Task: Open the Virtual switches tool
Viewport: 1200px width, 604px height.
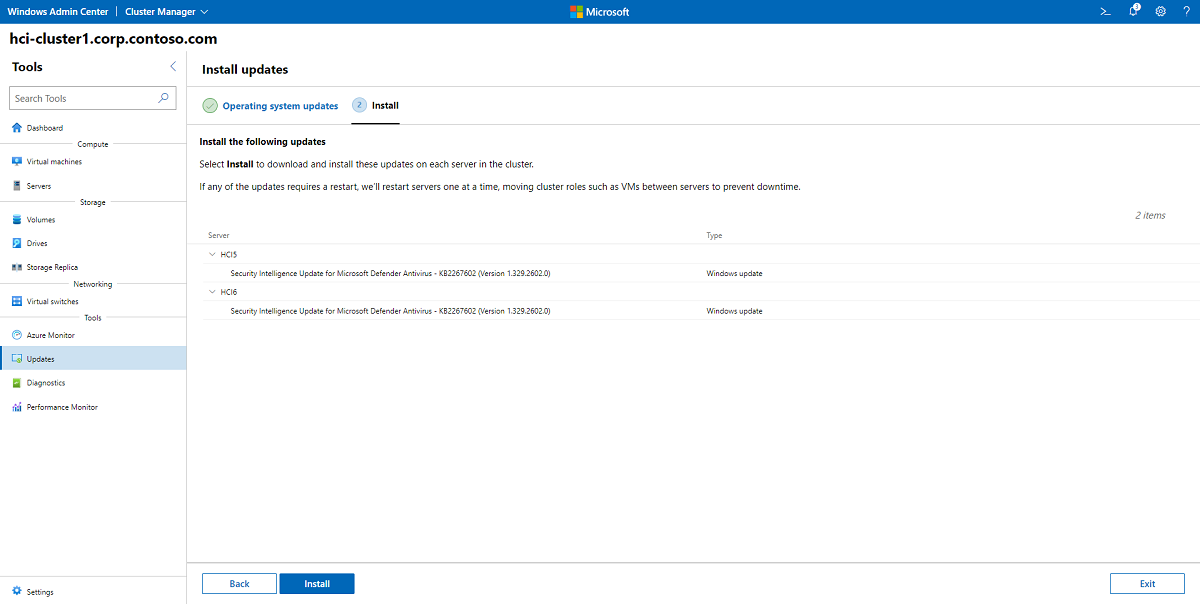Action: pos(52,302)
